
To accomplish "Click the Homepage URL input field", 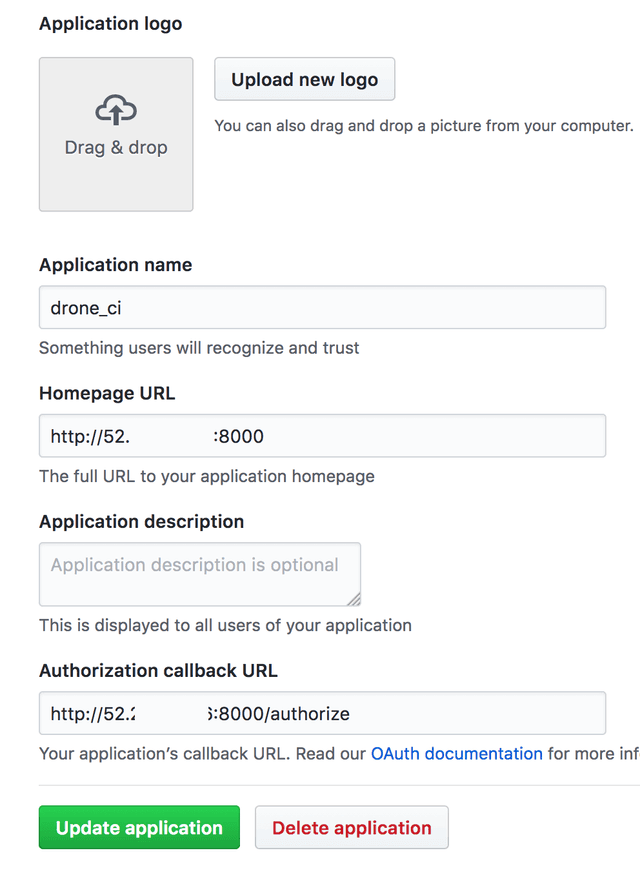I will [322, 435].
